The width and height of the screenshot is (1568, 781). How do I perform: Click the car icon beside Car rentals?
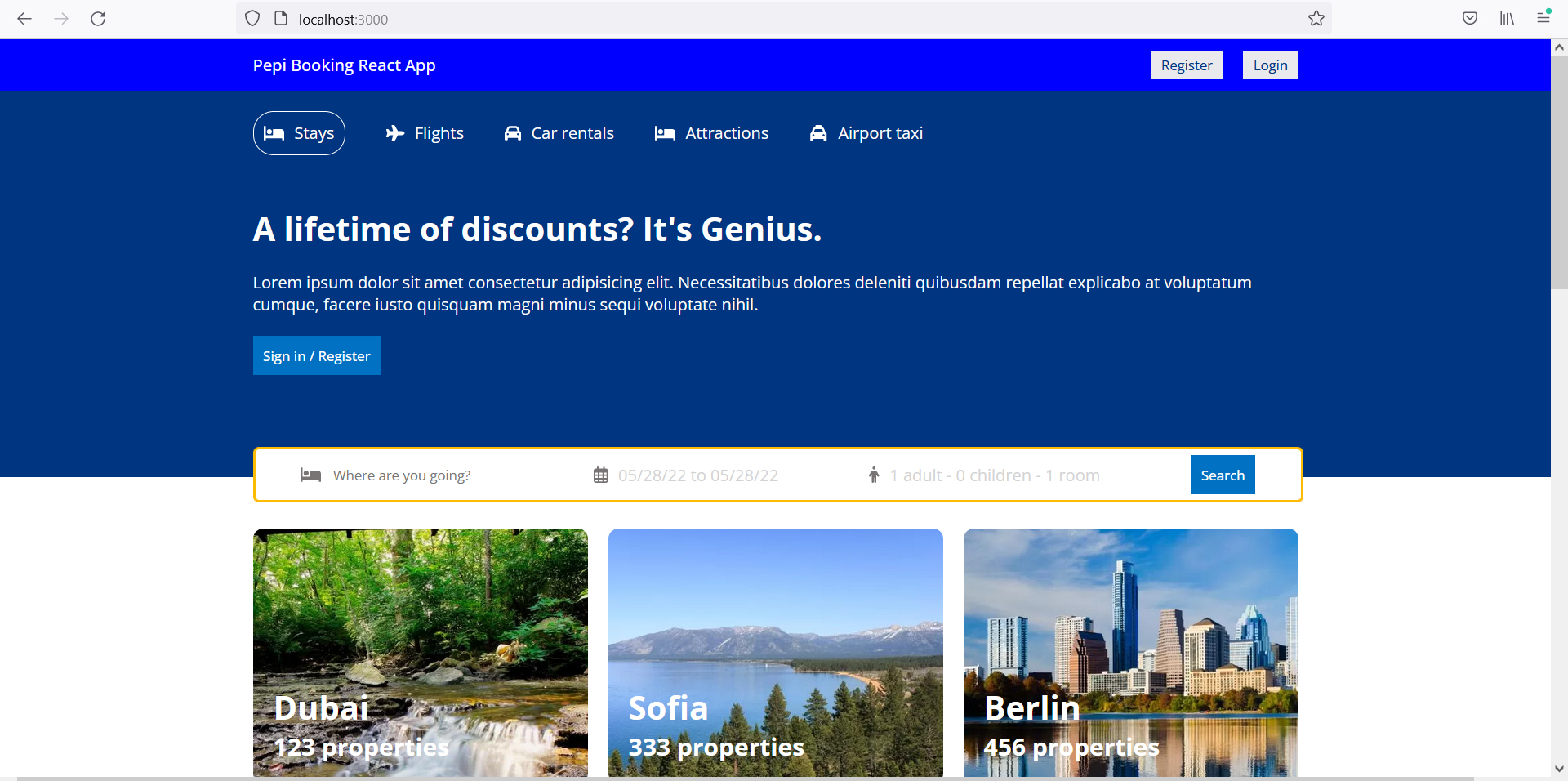(512, 133)
